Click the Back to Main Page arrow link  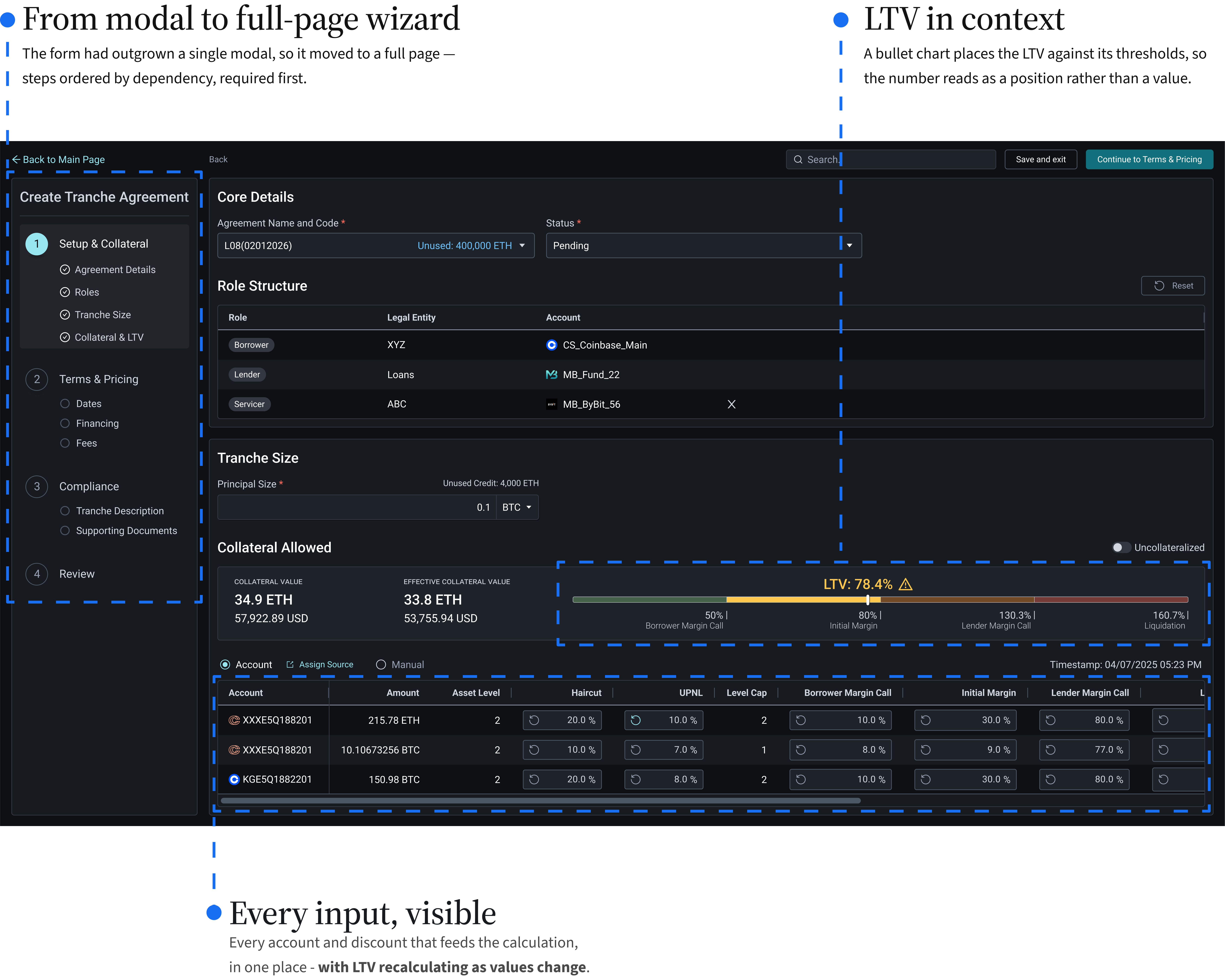[x=59, y=160]
